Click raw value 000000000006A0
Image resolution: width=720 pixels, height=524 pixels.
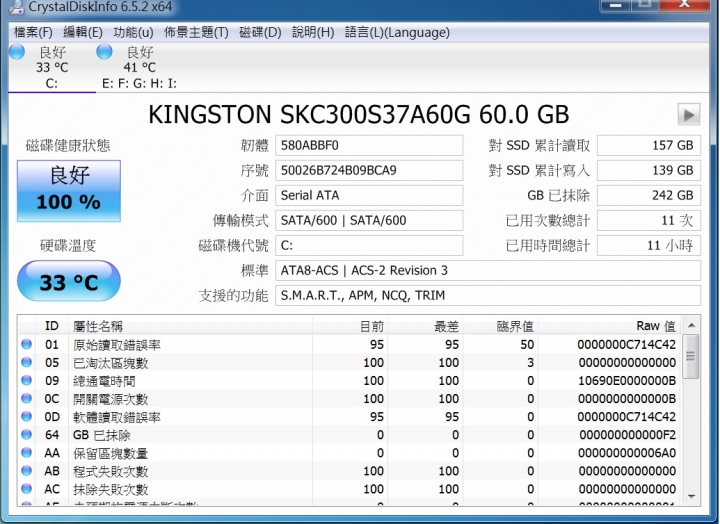627,453
